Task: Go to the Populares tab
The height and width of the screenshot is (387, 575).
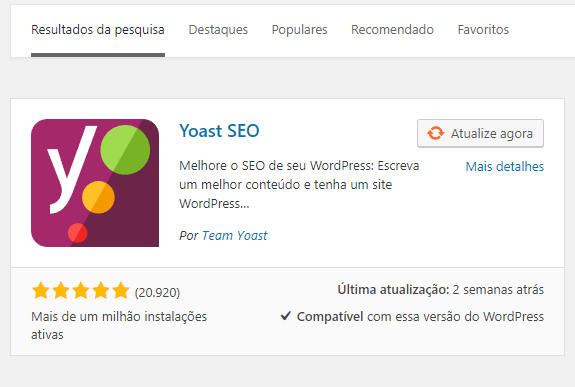Action: 299,30
